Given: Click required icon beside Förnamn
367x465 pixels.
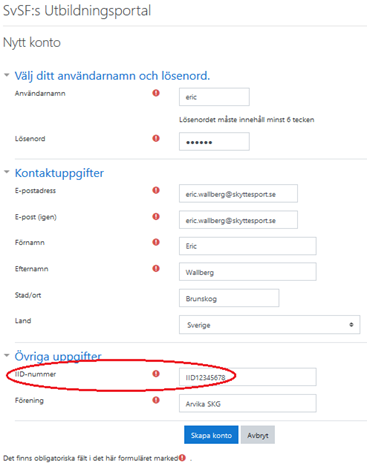Looking at the screenshot, I should point(156,242).
